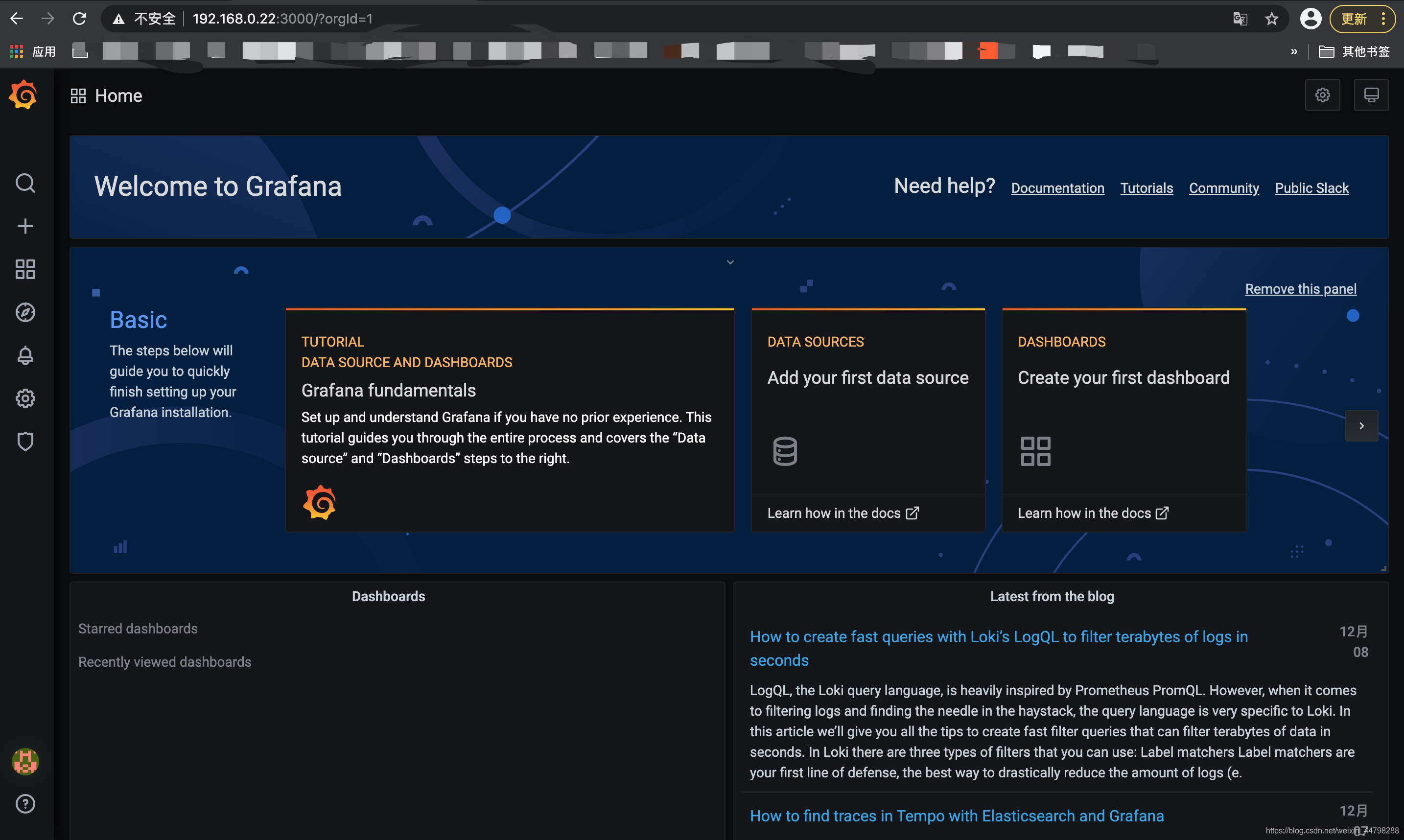Open the Tempo with Elasticsearch blog post

957,816
